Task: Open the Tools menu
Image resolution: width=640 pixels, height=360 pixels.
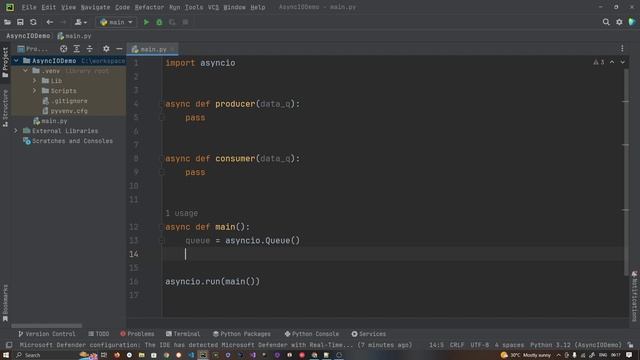Action: [x=193, y=7]
